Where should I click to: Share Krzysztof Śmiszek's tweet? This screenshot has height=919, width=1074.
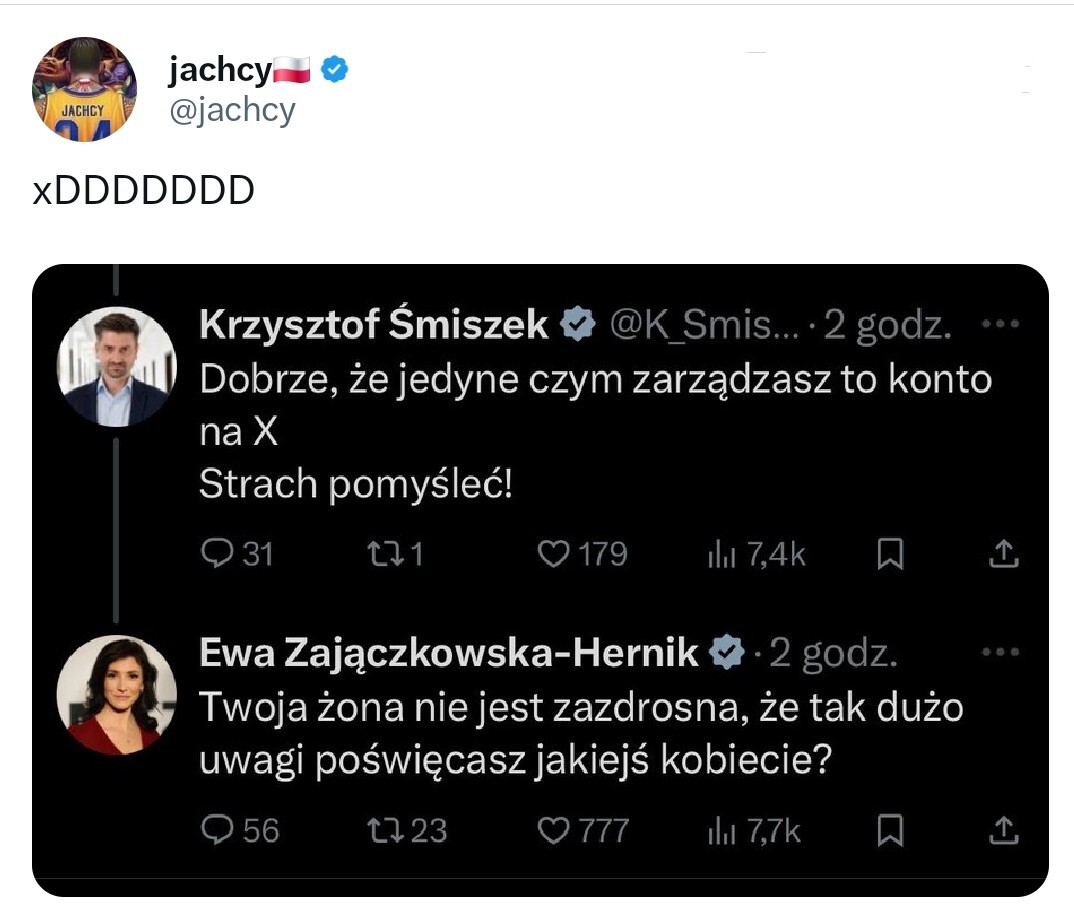pyautogui.click(x=1003, y=554)
